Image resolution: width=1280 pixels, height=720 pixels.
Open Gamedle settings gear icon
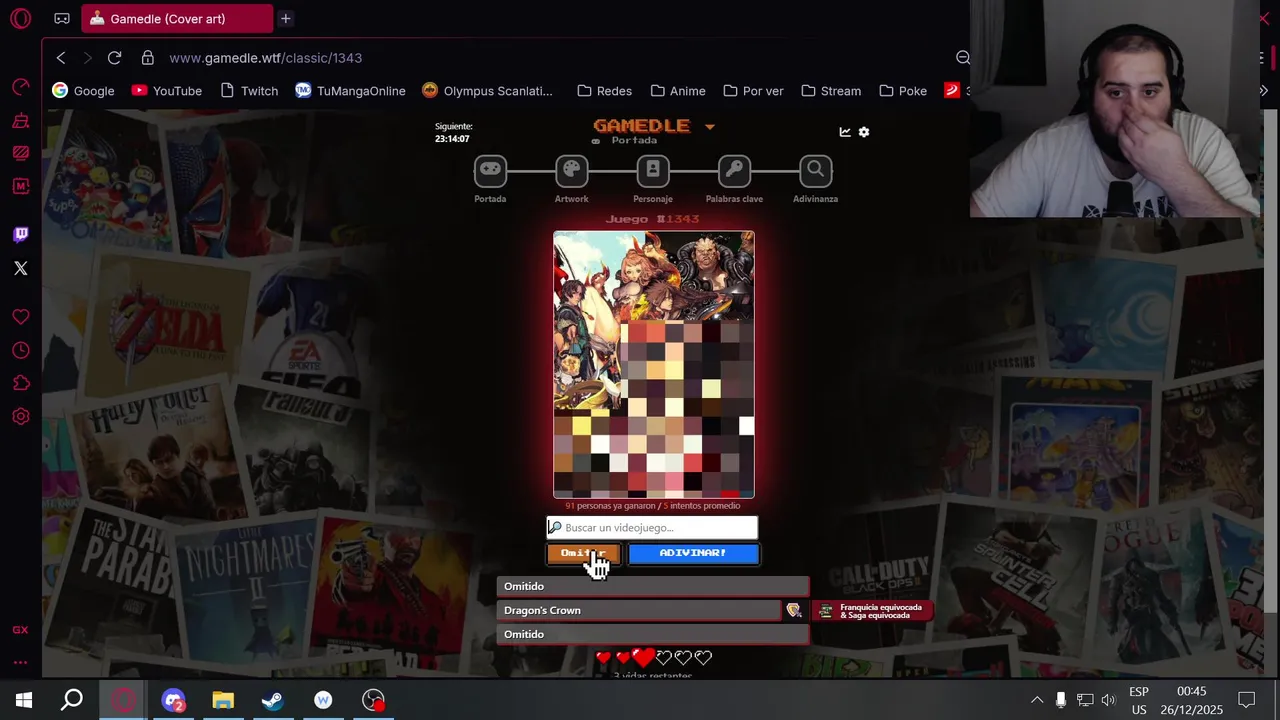point(864,132)
